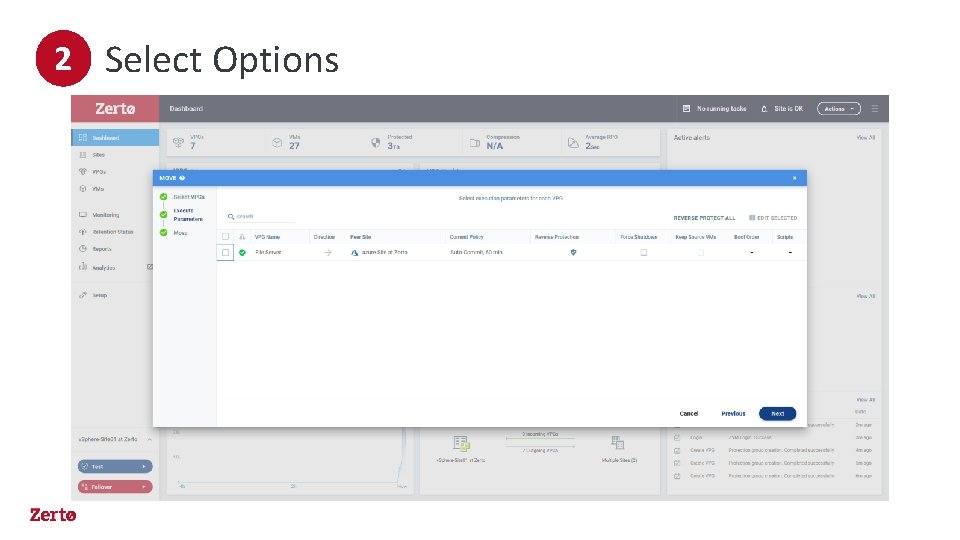Open the Failover button dropdown arrow
This screenshot has width=960, height=540.
click(144, 487)
